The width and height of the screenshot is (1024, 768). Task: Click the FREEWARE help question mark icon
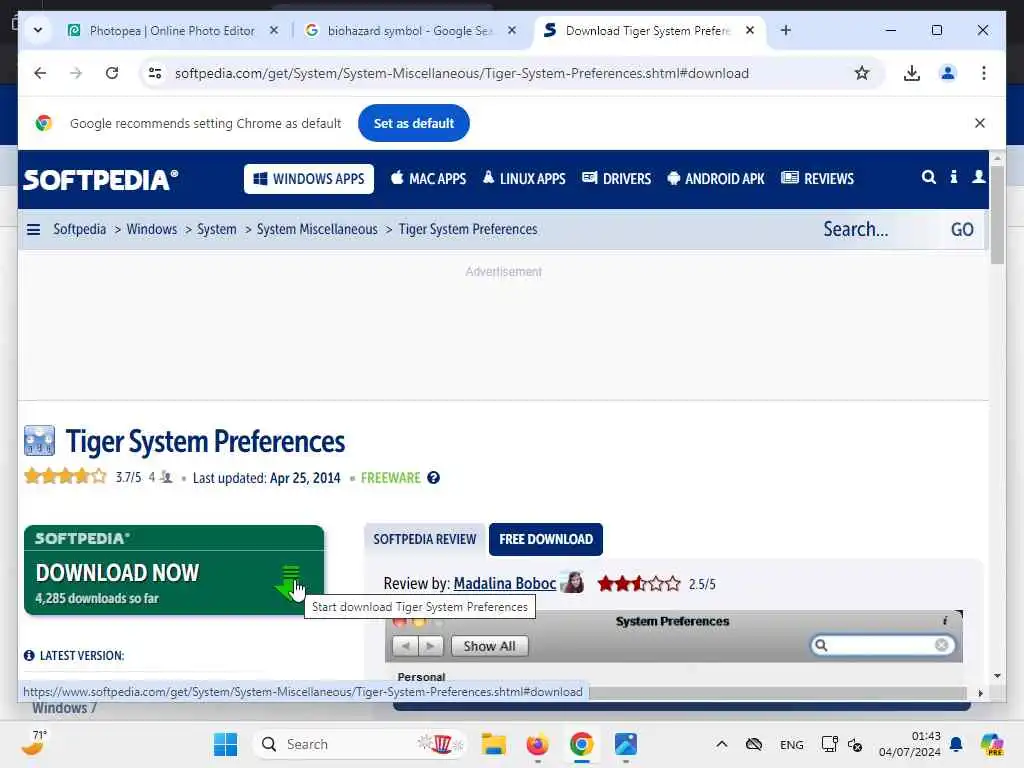coord(433,478)
